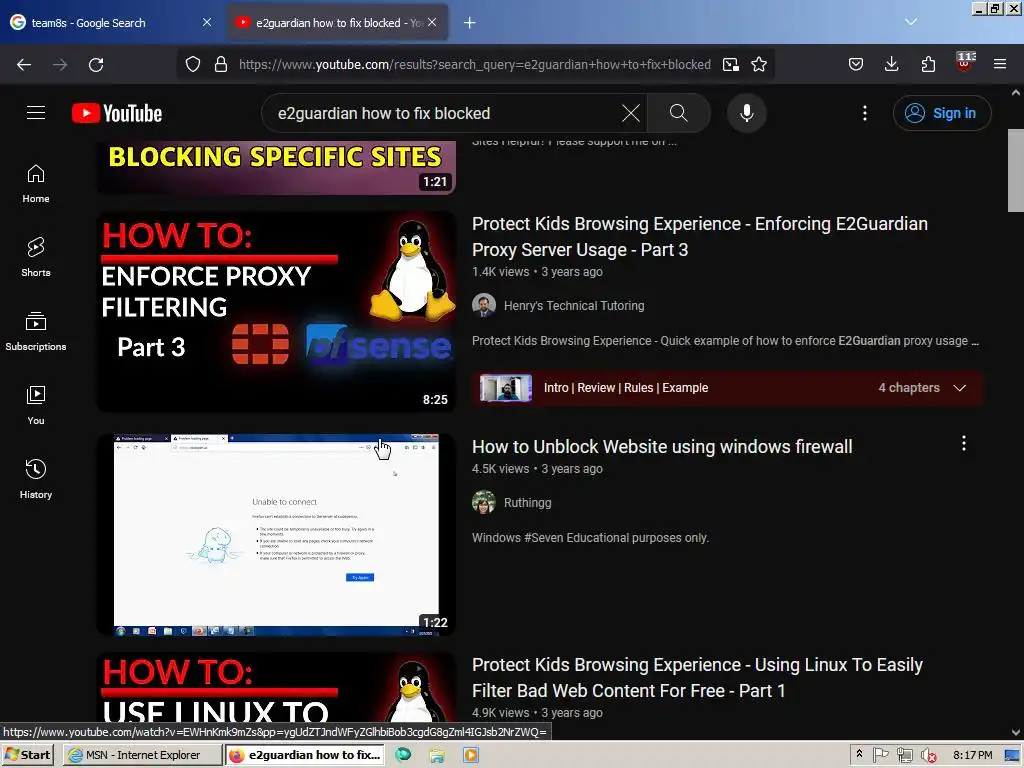Screen dimensions: 1024x768
Task: Open Use Linux To thumbnail Part 1
Action: [276, 687]
